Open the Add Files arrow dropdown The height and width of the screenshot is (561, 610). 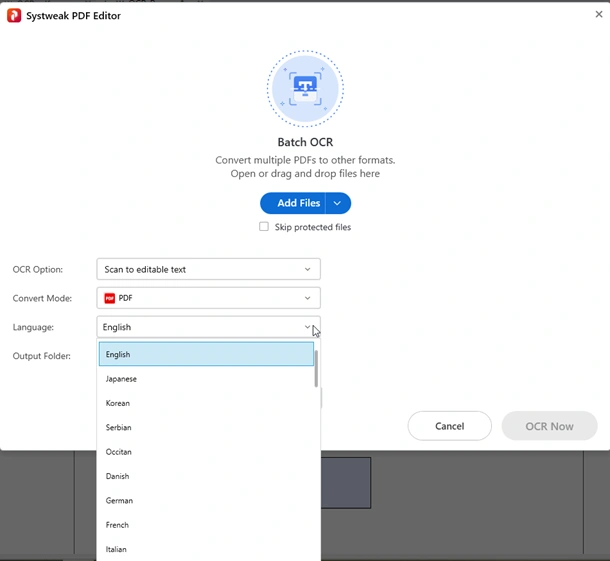tap(338, 203)
